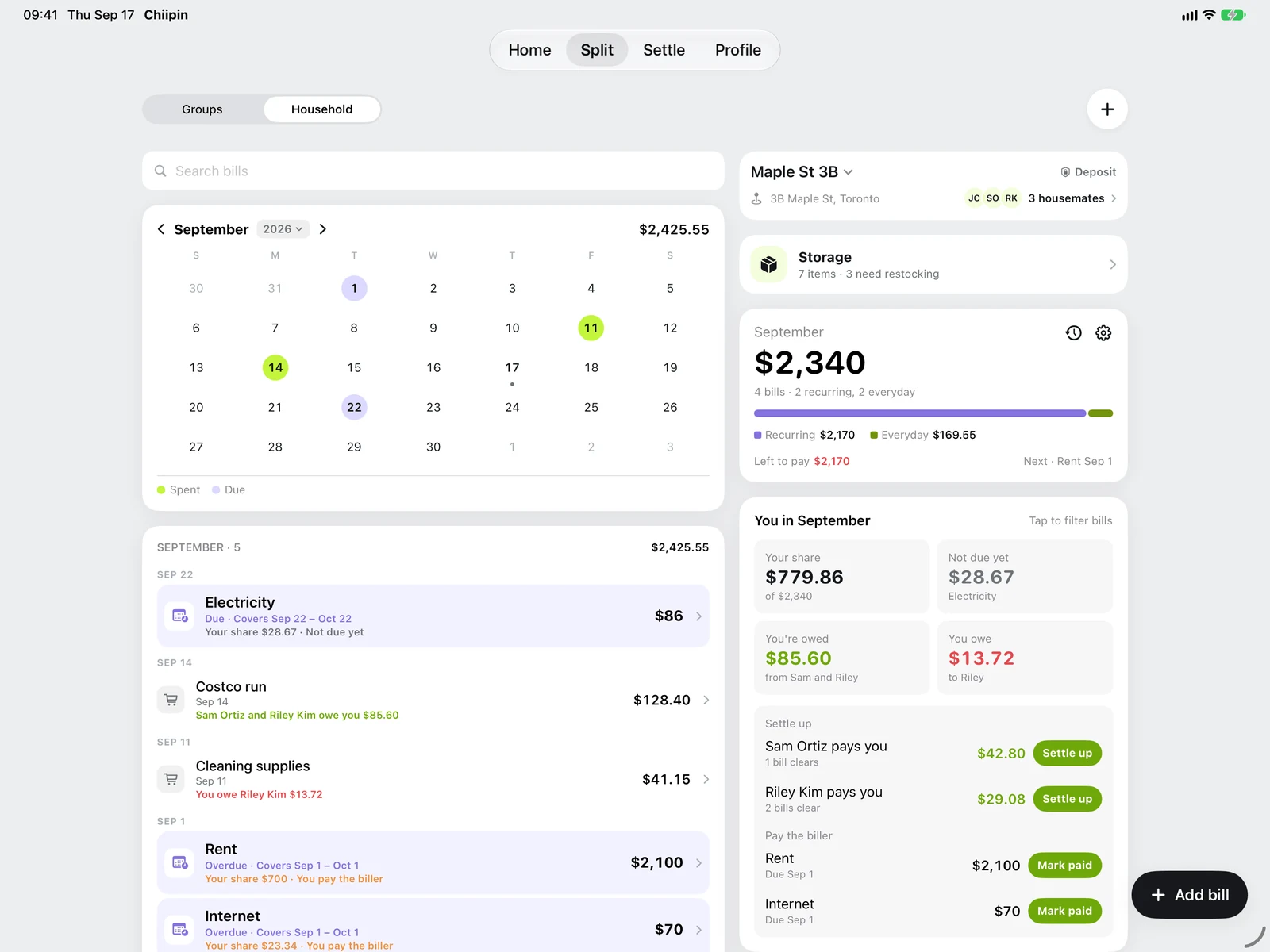Settle up with Riley Kim
Screen dimensions: 1270x952
tap(1067, 799)
